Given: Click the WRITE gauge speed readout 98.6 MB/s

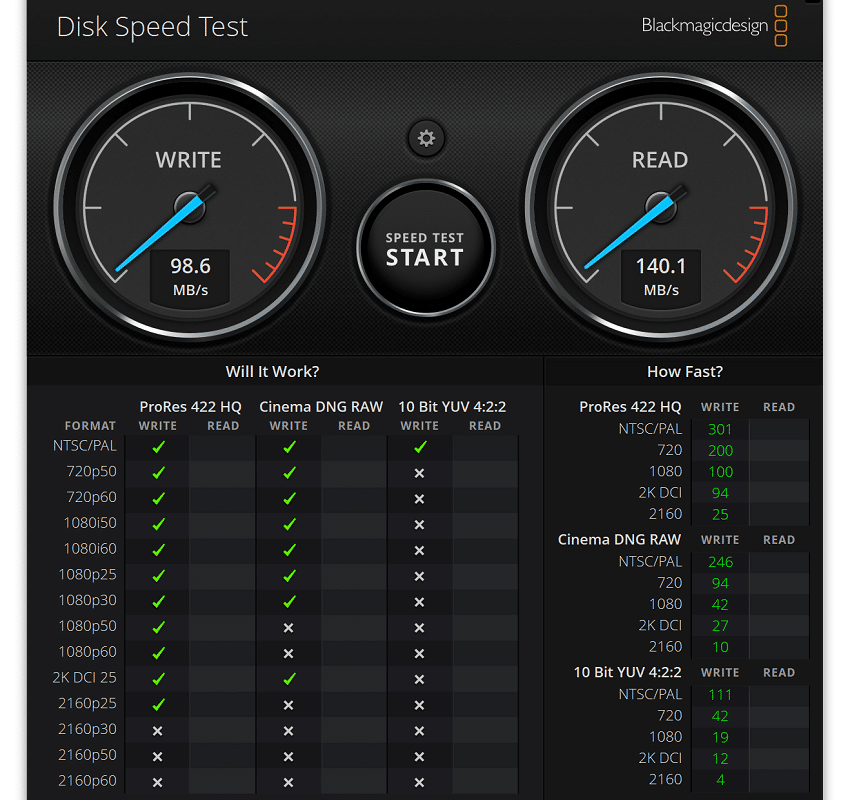Looking at the screenshot, I should (x=190, y=276).
